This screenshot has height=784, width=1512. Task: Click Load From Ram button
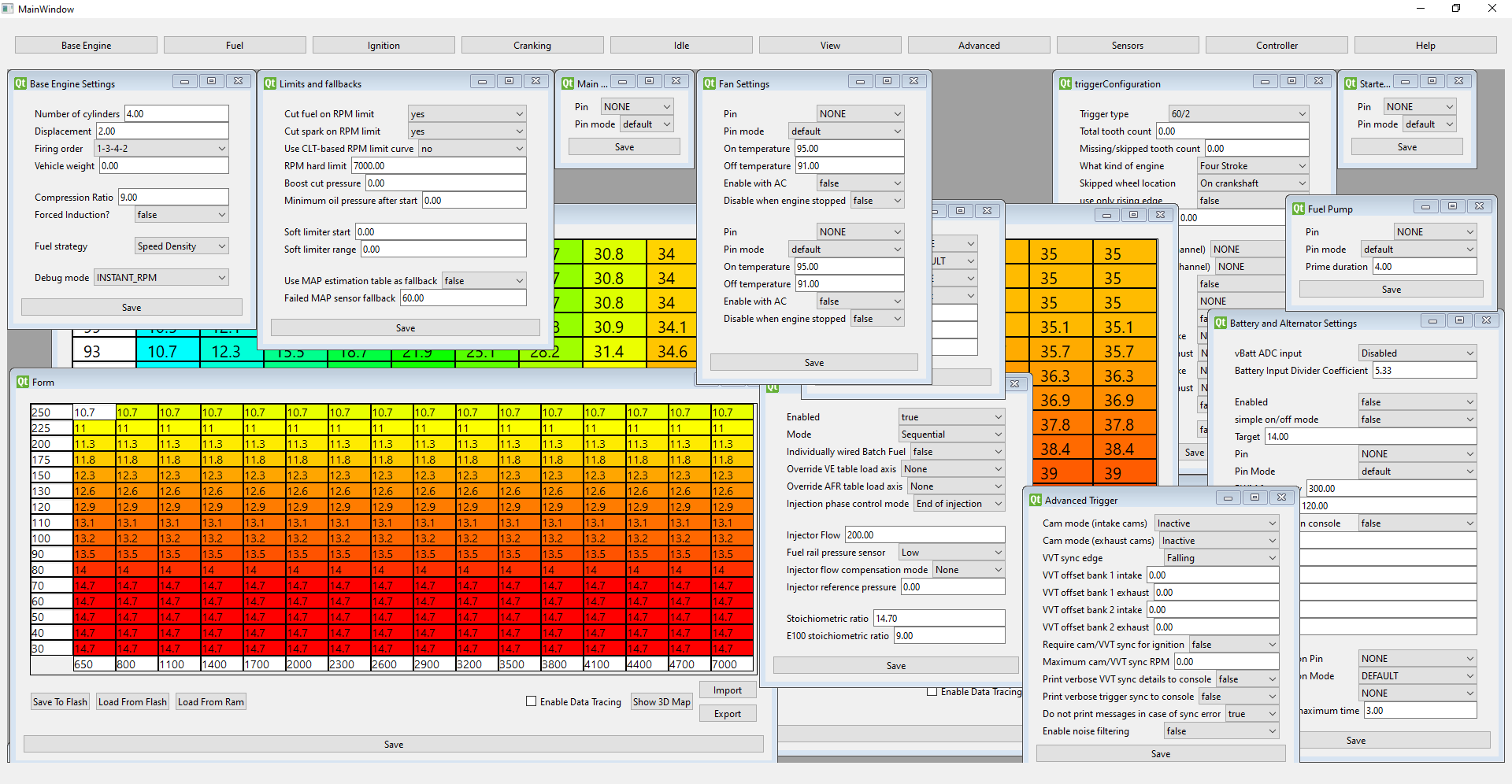pos(211,702)
